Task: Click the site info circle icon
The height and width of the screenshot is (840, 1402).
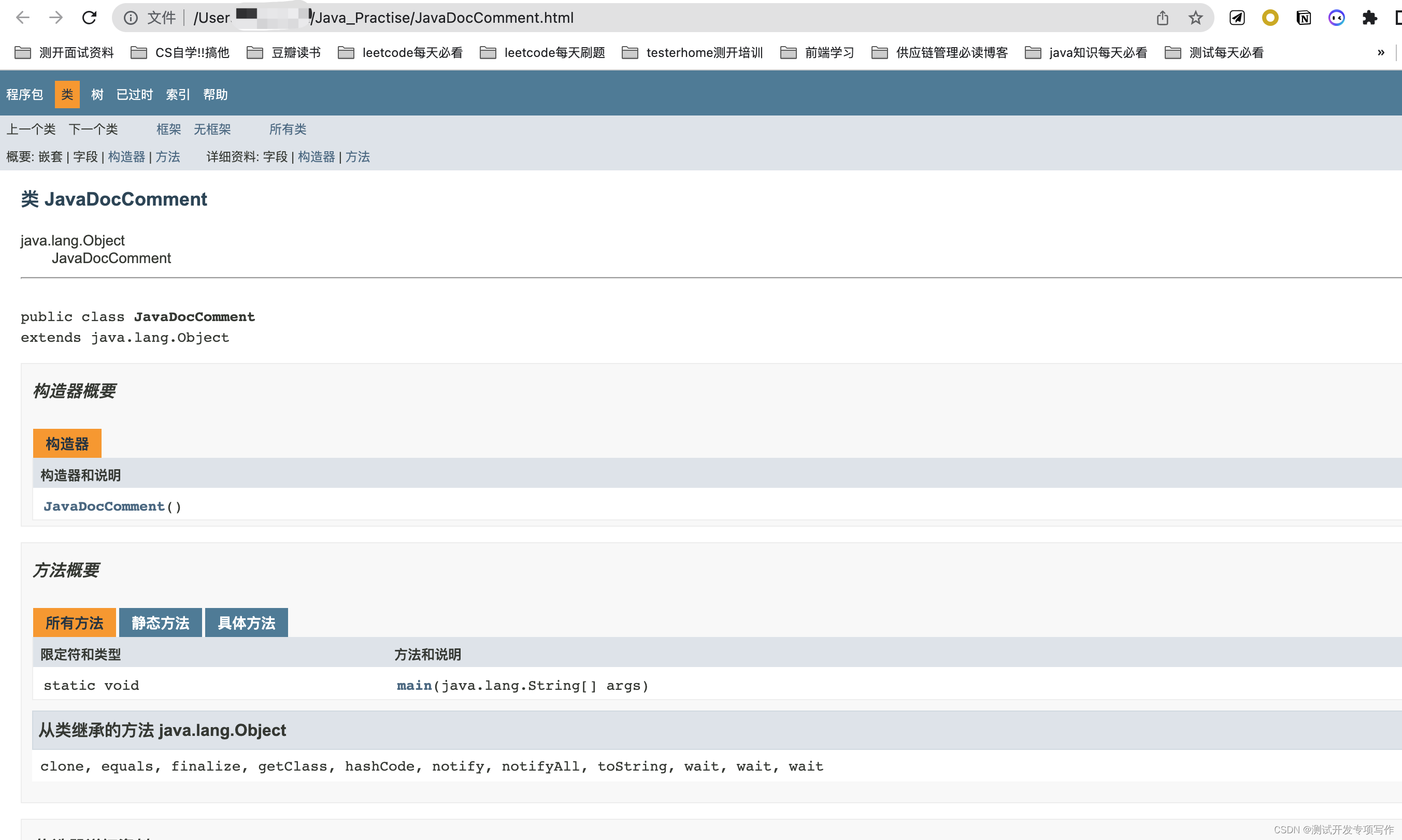Action: click(131, 18)
